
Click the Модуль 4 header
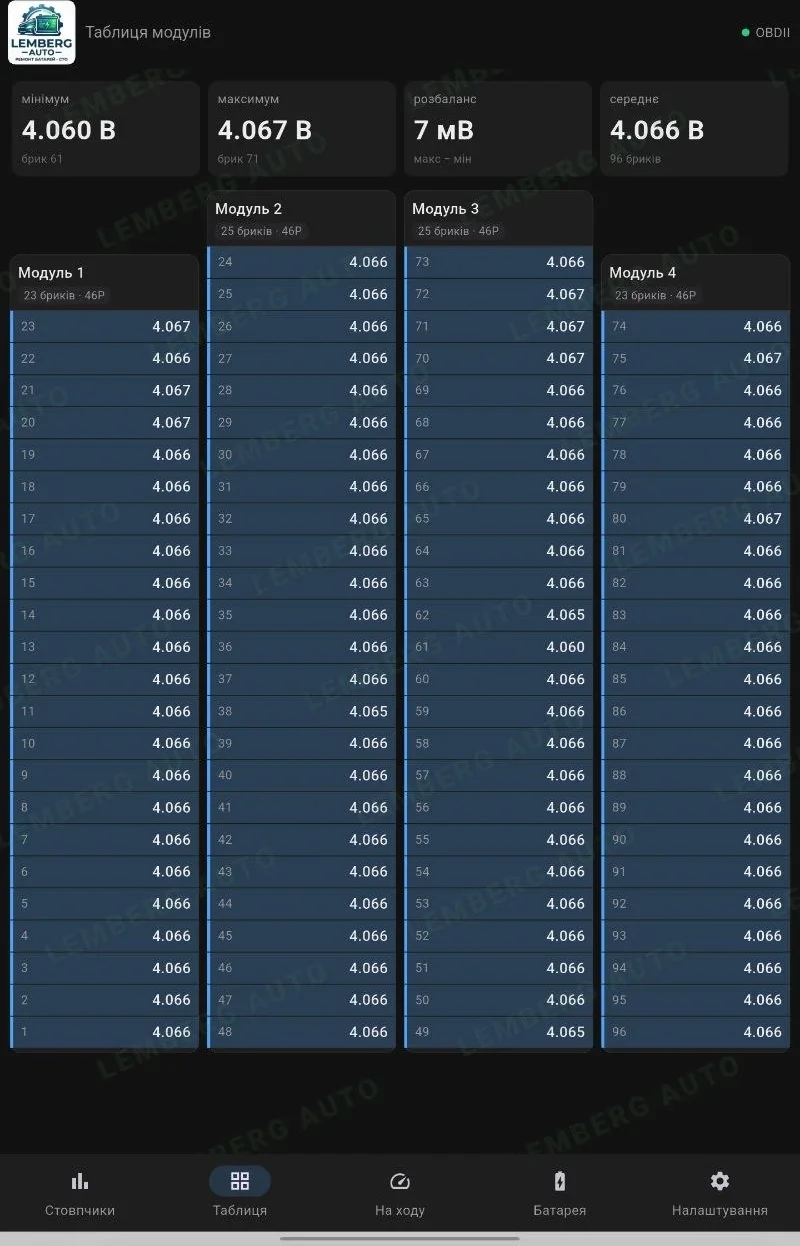pos(695,282)
